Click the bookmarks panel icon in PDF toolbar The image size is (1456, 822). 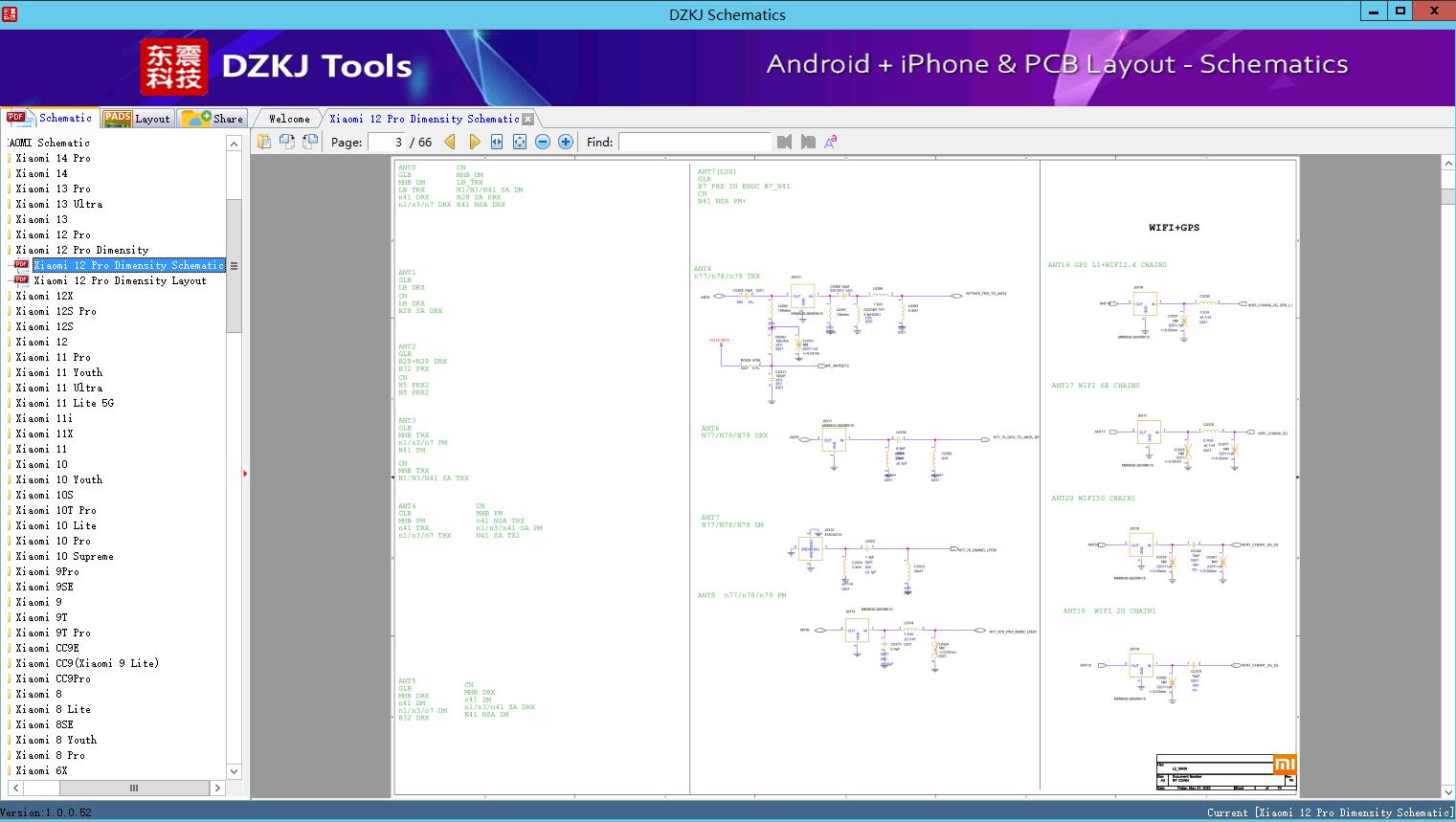tap(264, 142)
